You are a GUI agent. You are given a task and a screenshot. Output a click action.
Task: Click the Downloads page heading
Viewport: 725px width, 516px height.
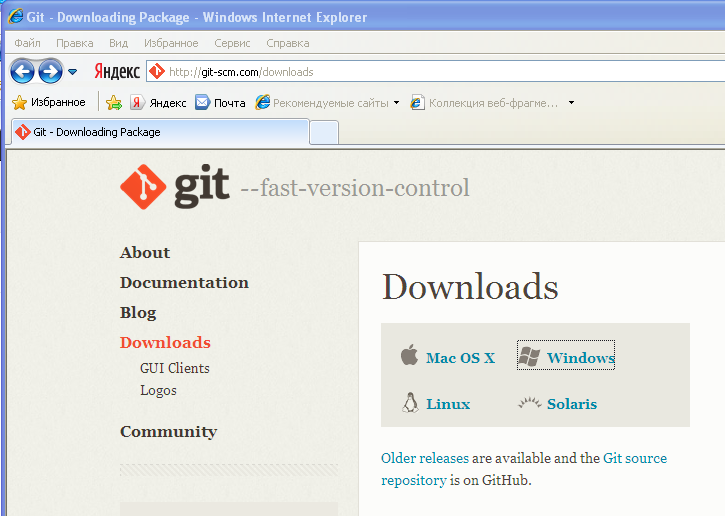click(x=470, y=287)
